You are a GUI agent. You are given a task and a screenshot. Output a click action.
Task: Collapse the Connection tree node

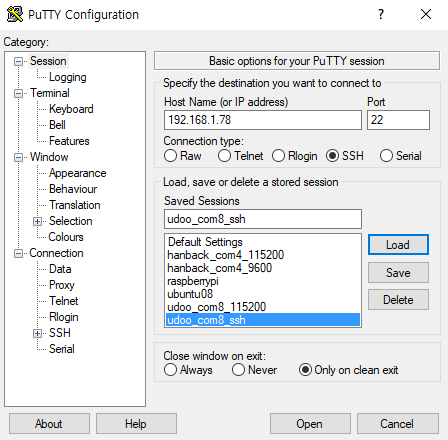pyautogui.click(x=19, y=253)
